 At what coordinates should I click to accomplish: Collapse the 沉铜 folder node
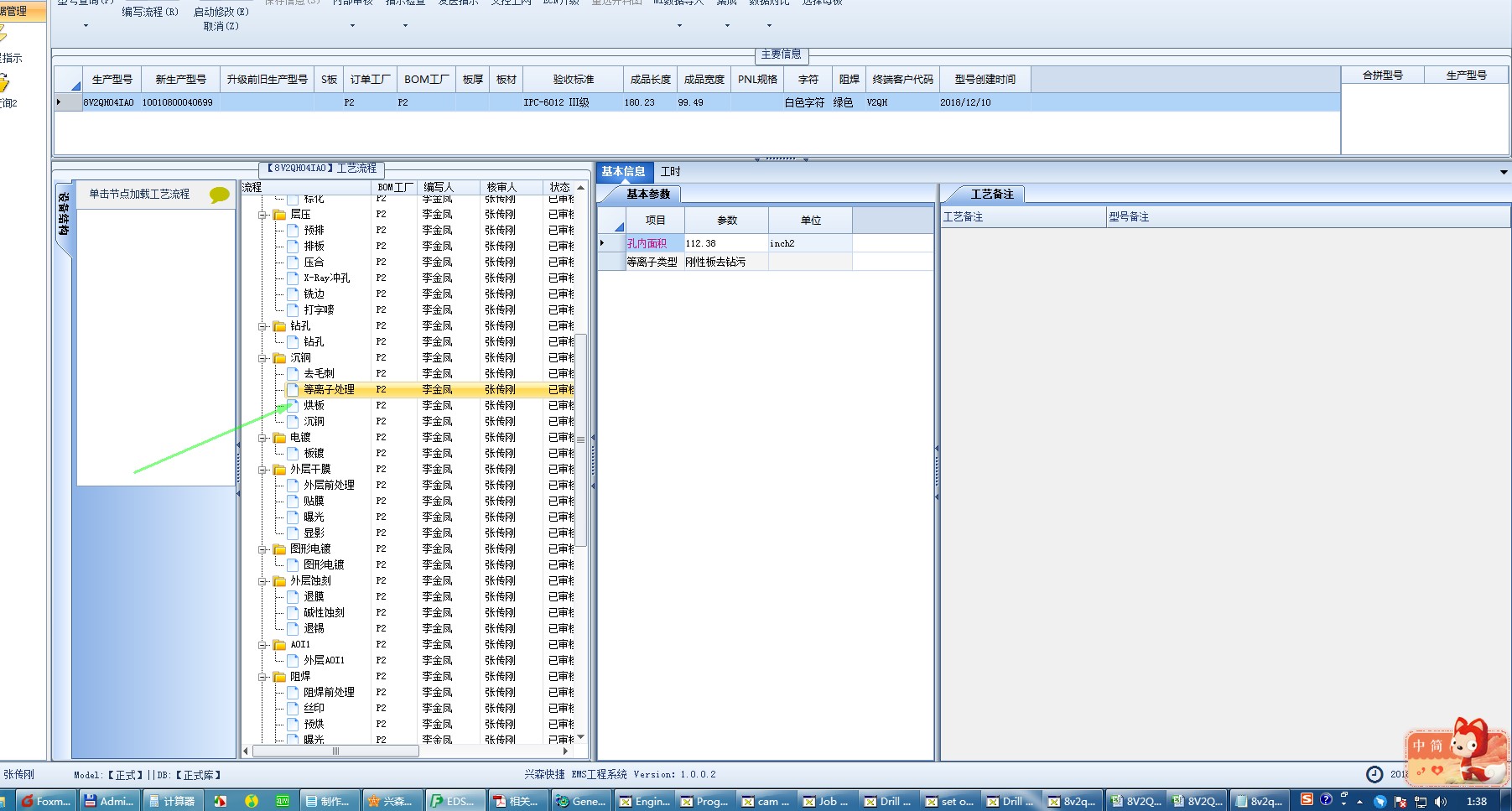[262, 358]
